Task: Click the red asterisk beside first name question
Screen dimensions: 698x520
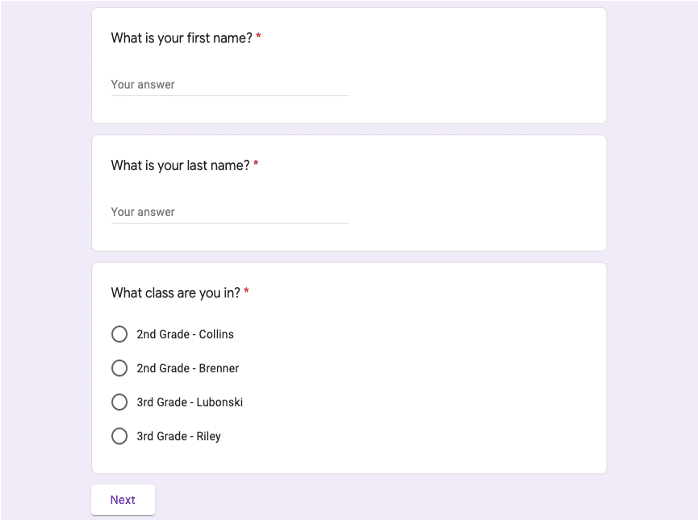Action: (258, 36)
